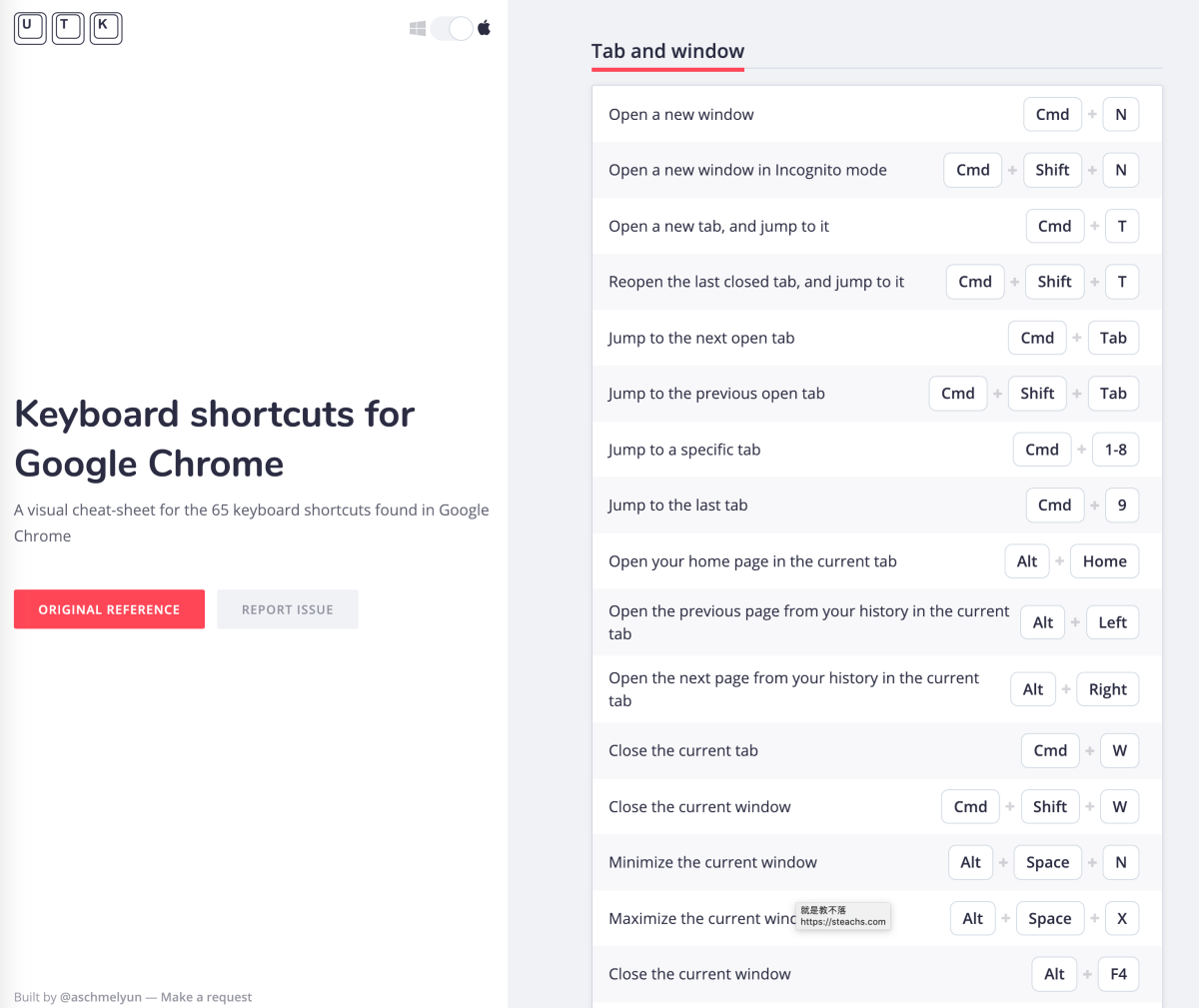Click the Left arrow key badge

coord(1112,622)
